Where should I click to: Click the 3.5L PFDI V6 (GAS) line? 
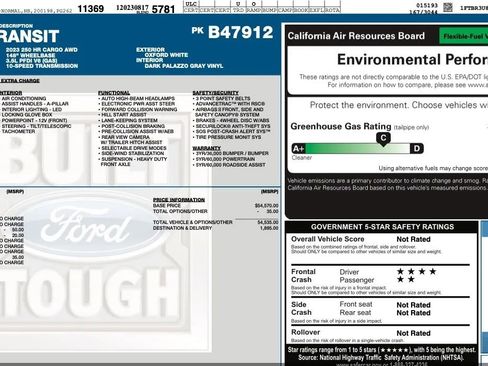(x=32, y=61)
